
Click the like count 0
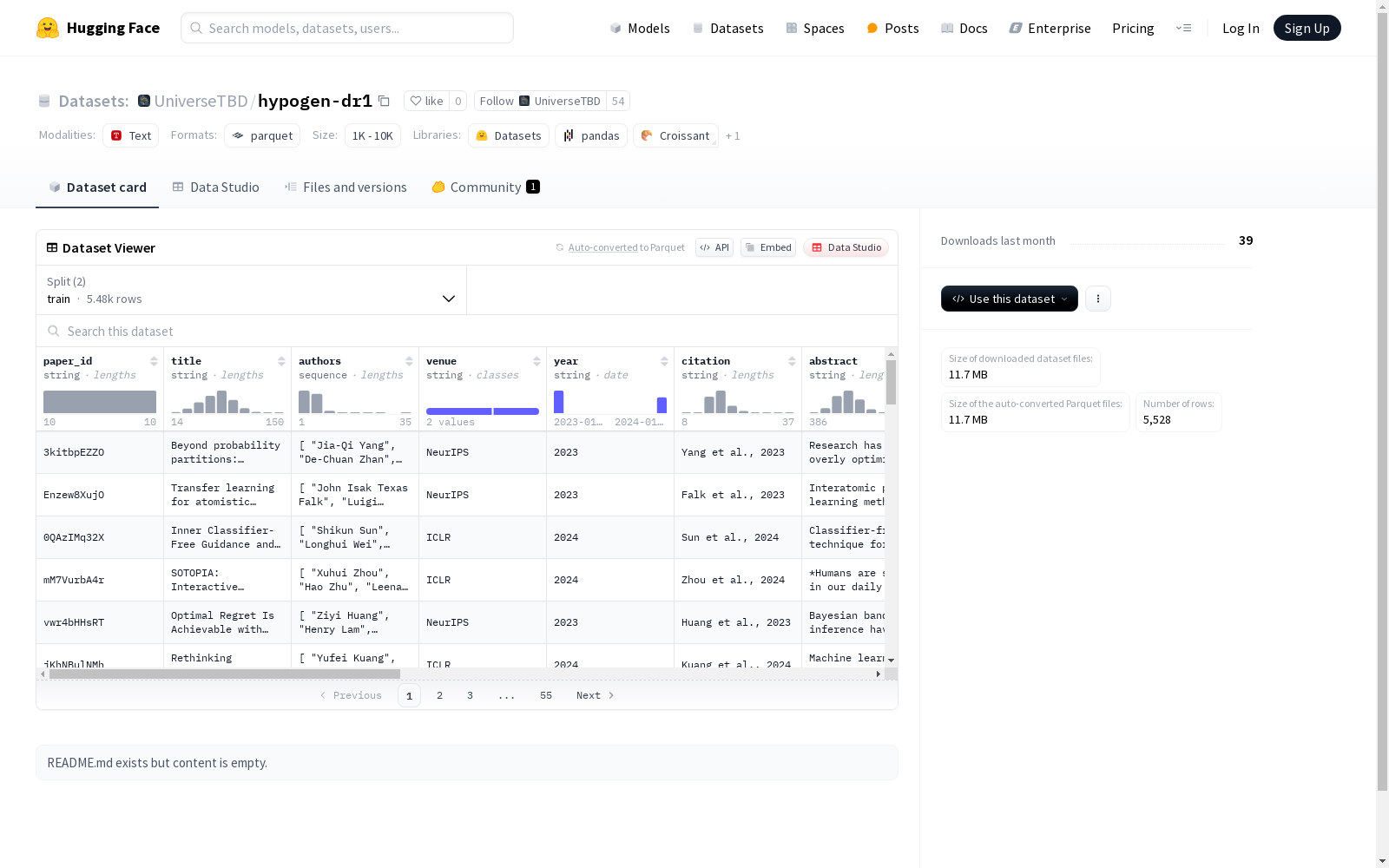coord(458,101)
